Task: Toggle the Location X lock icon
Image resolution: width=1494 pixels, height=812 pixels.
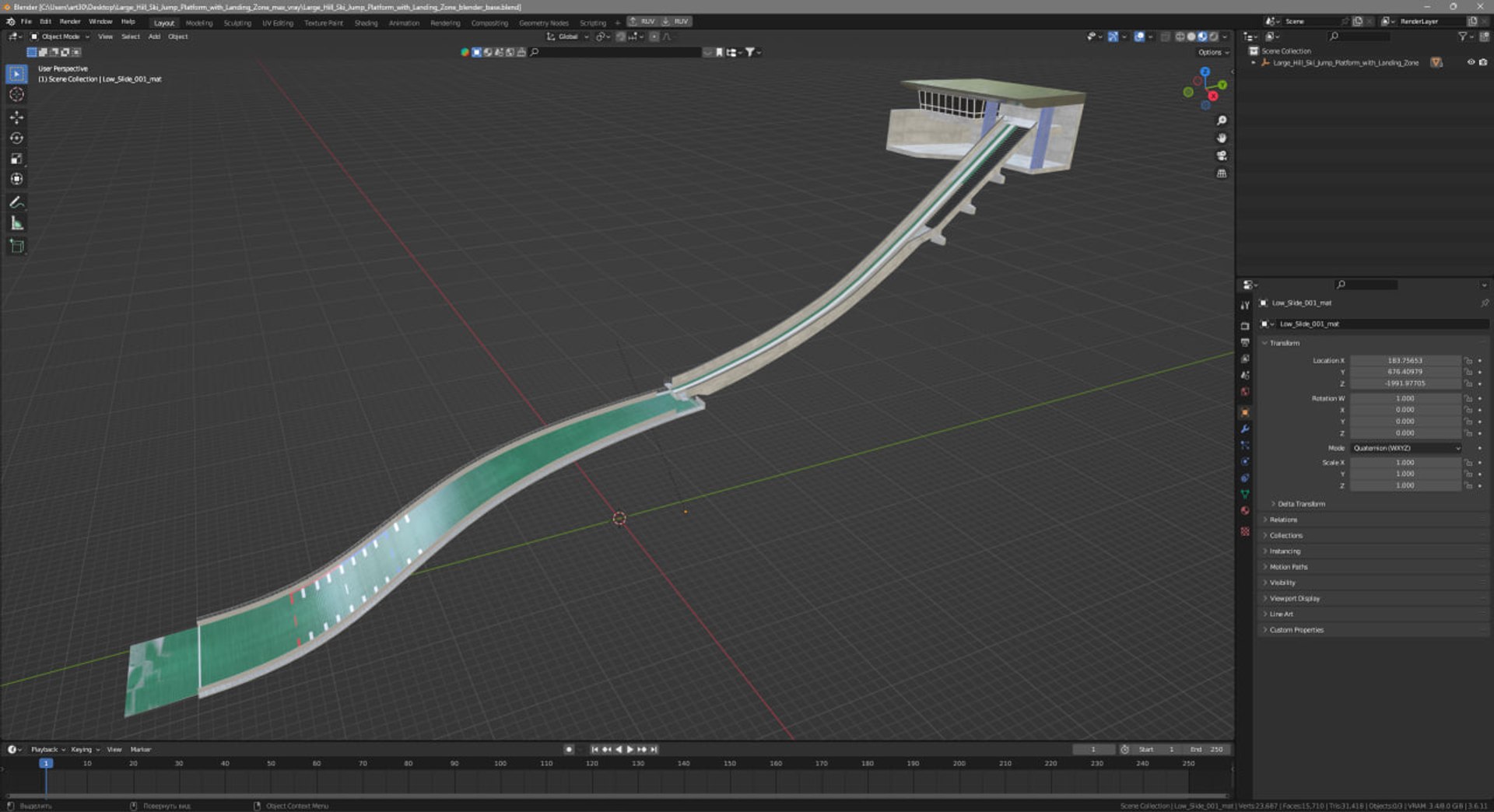Action: coord(1468,361)
